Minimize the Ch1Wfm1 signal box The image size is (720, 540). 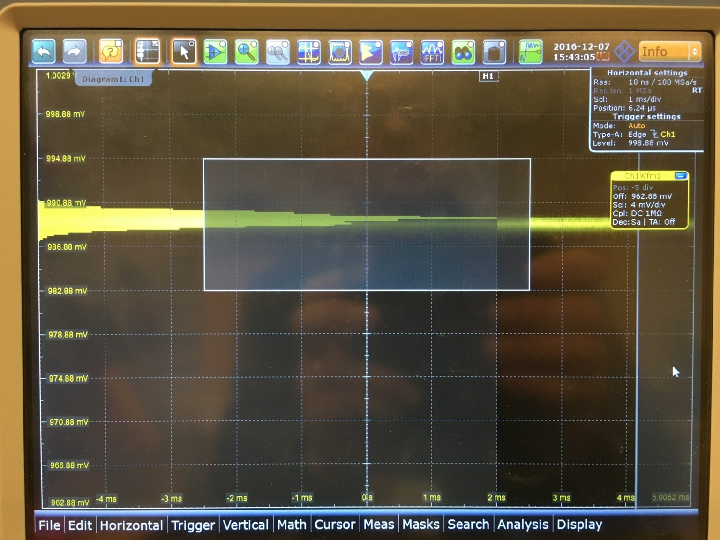[681, 176]
